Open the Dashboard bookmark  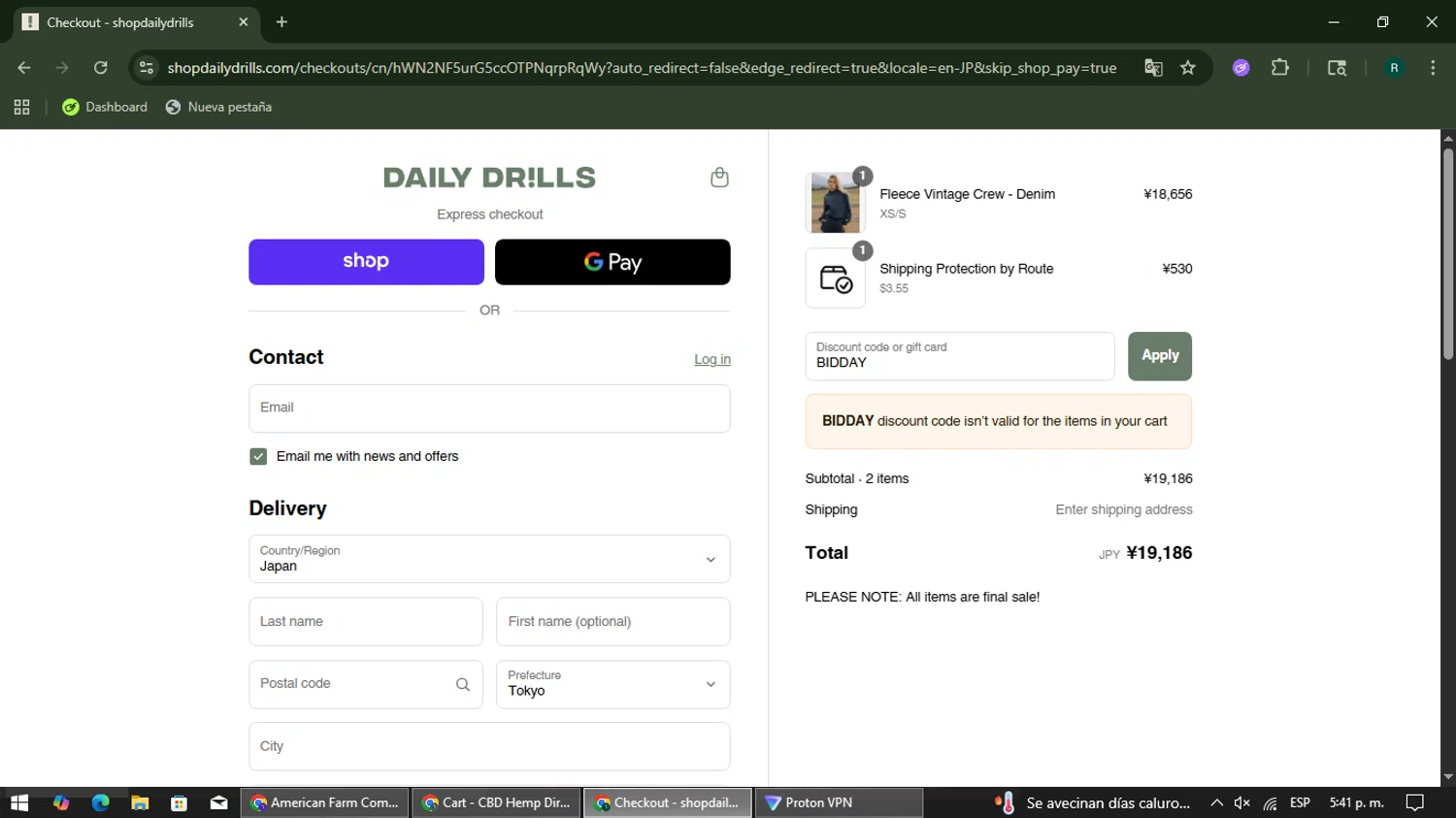tap(105, 107)
